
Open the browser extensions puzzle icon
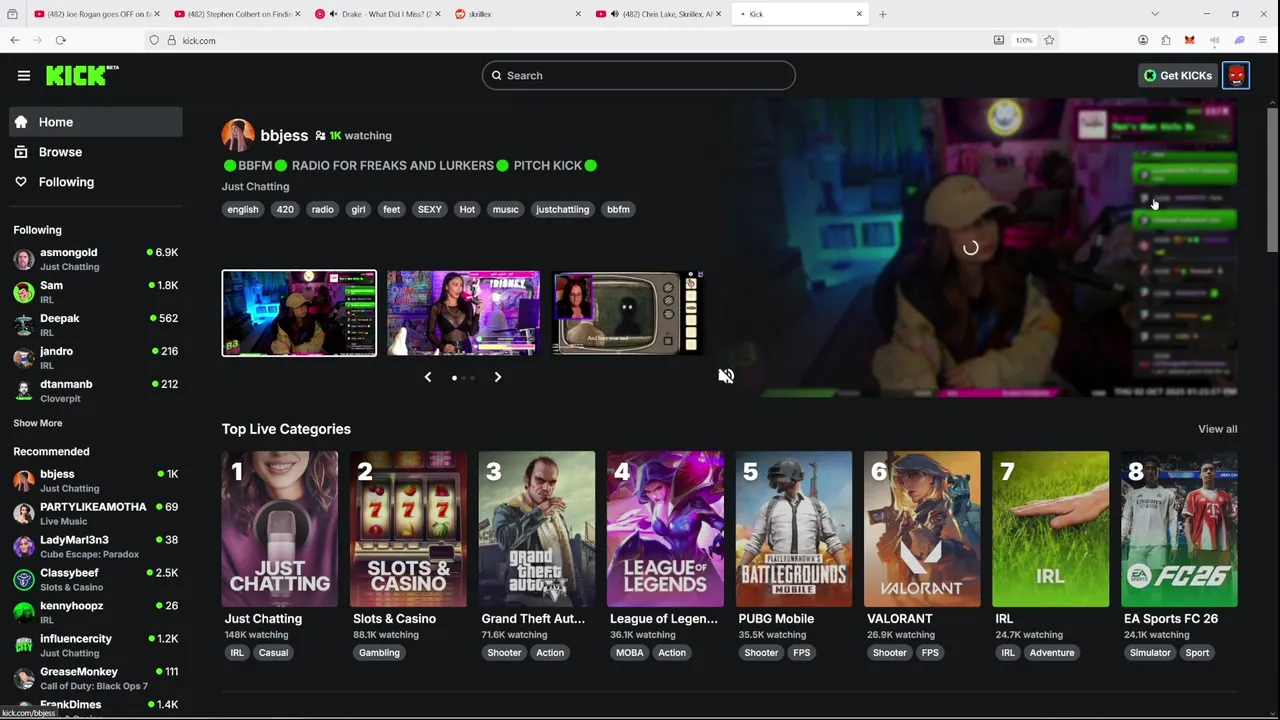point(1166,40)
